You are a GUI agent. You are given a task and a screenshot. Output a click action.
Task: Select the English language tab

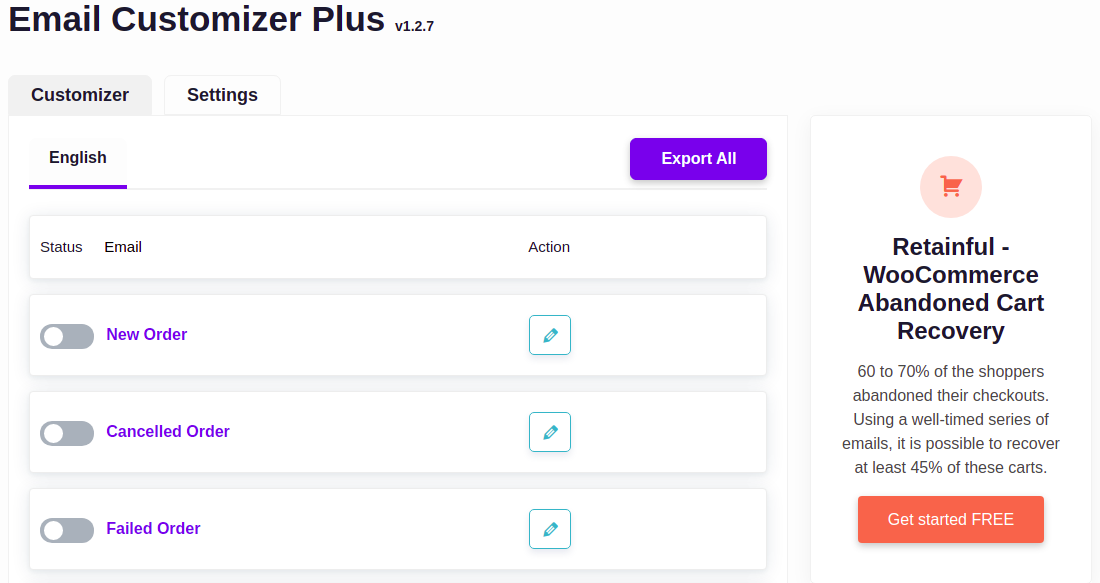pos(78,158)
